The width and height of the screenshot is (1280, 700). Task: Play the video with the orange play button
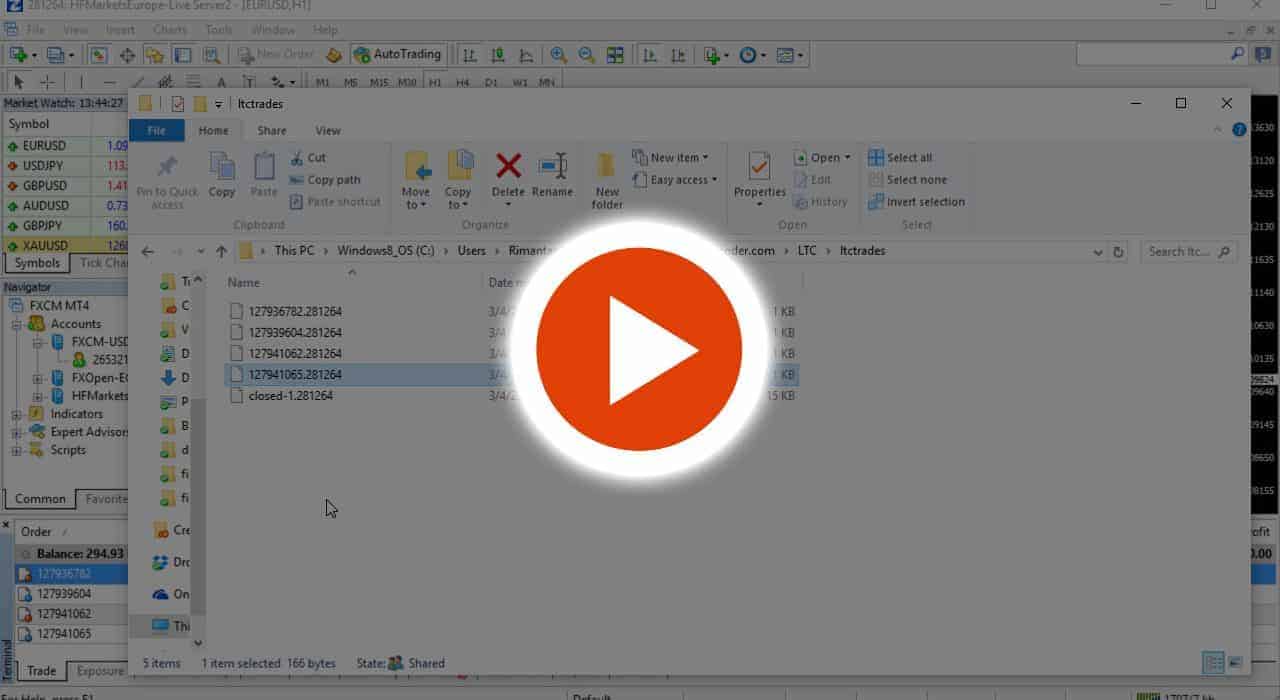(x=639, y=350)
